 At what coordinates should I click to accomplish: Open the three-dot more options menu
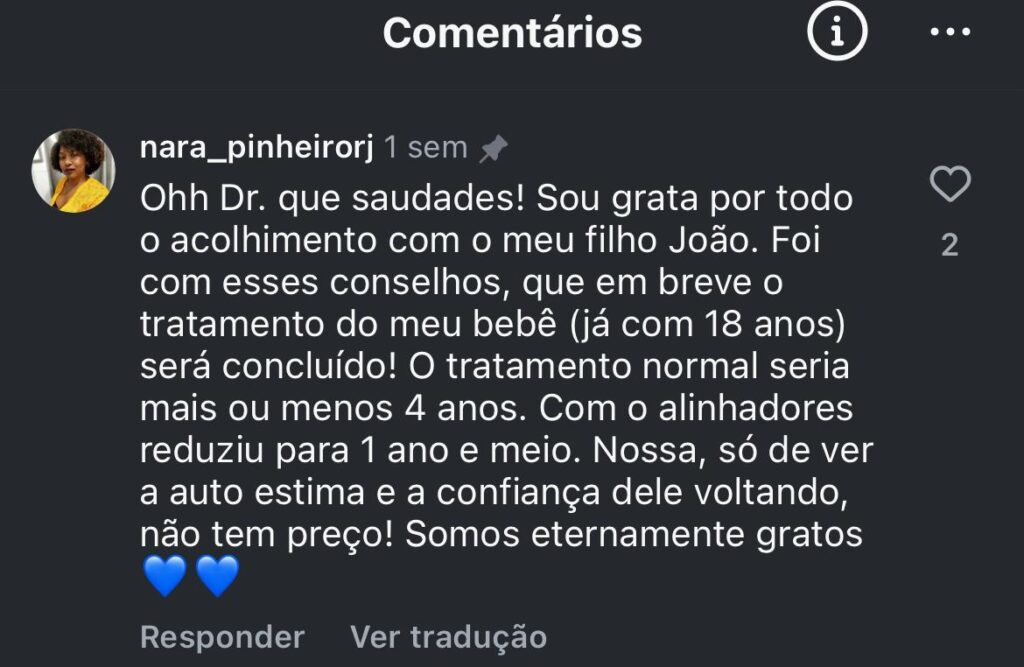click(950, 31)
